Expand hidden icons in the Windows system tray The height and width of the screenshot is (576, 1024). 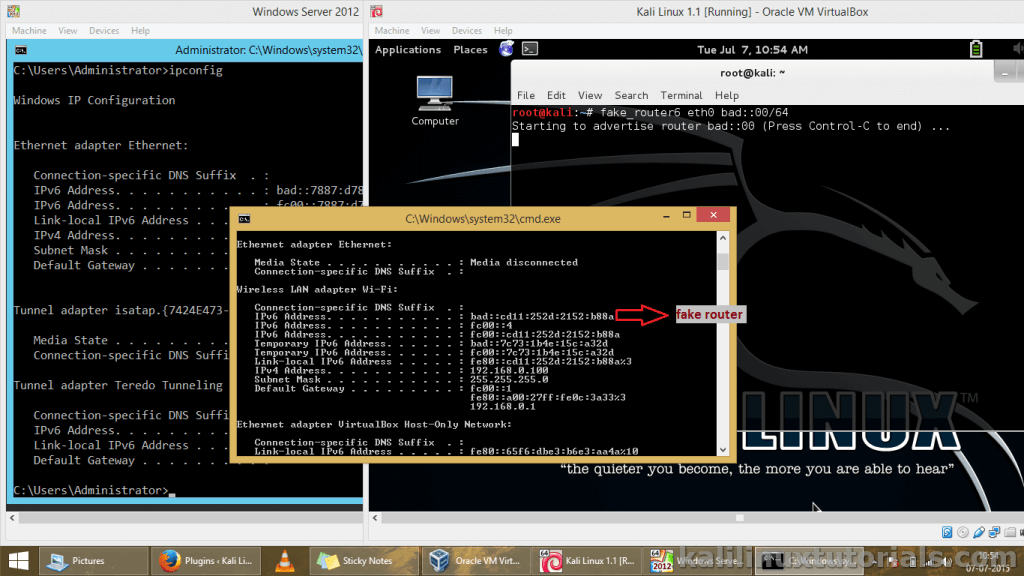[872, 562]
